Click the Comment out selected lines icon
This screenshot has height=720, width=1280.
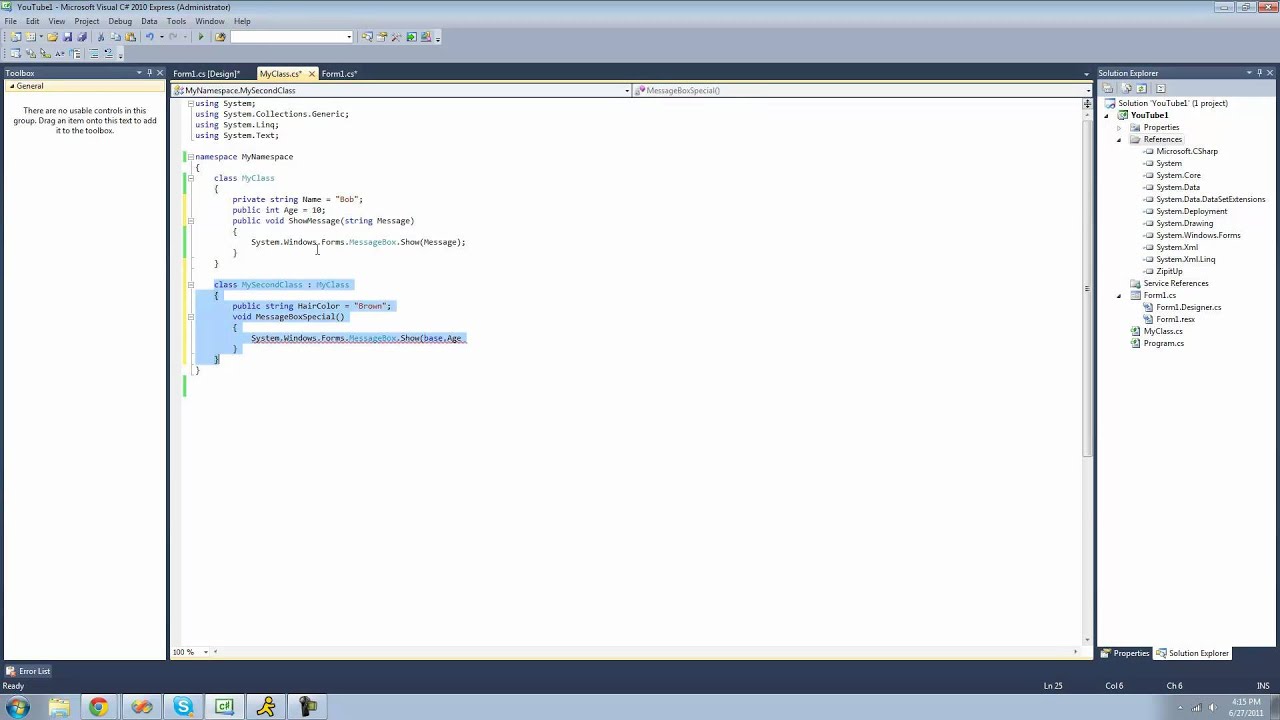click(x=94, y=53)
